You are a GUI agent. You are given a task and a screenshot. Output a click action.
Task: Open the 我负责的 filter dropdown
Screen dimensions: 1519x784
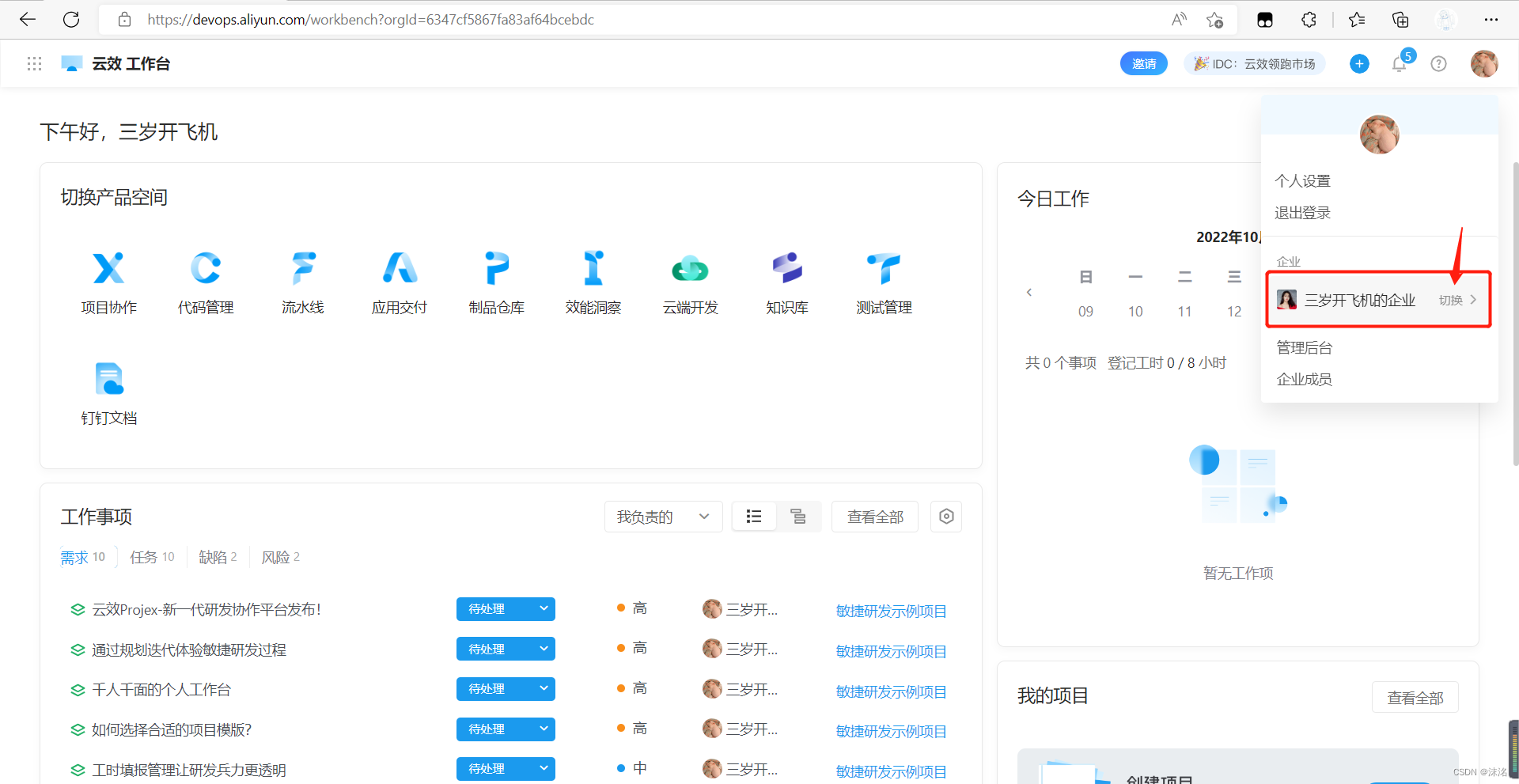click(x=663, y=517)
